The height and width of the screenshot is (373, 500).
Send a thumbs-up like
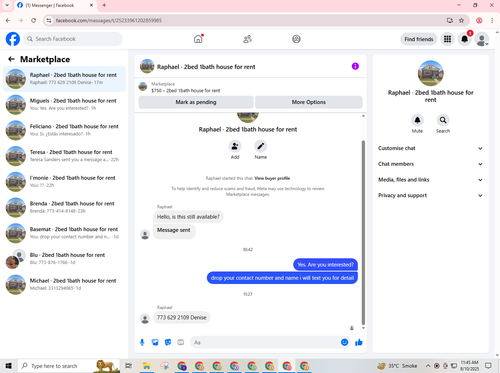[359, 342]
